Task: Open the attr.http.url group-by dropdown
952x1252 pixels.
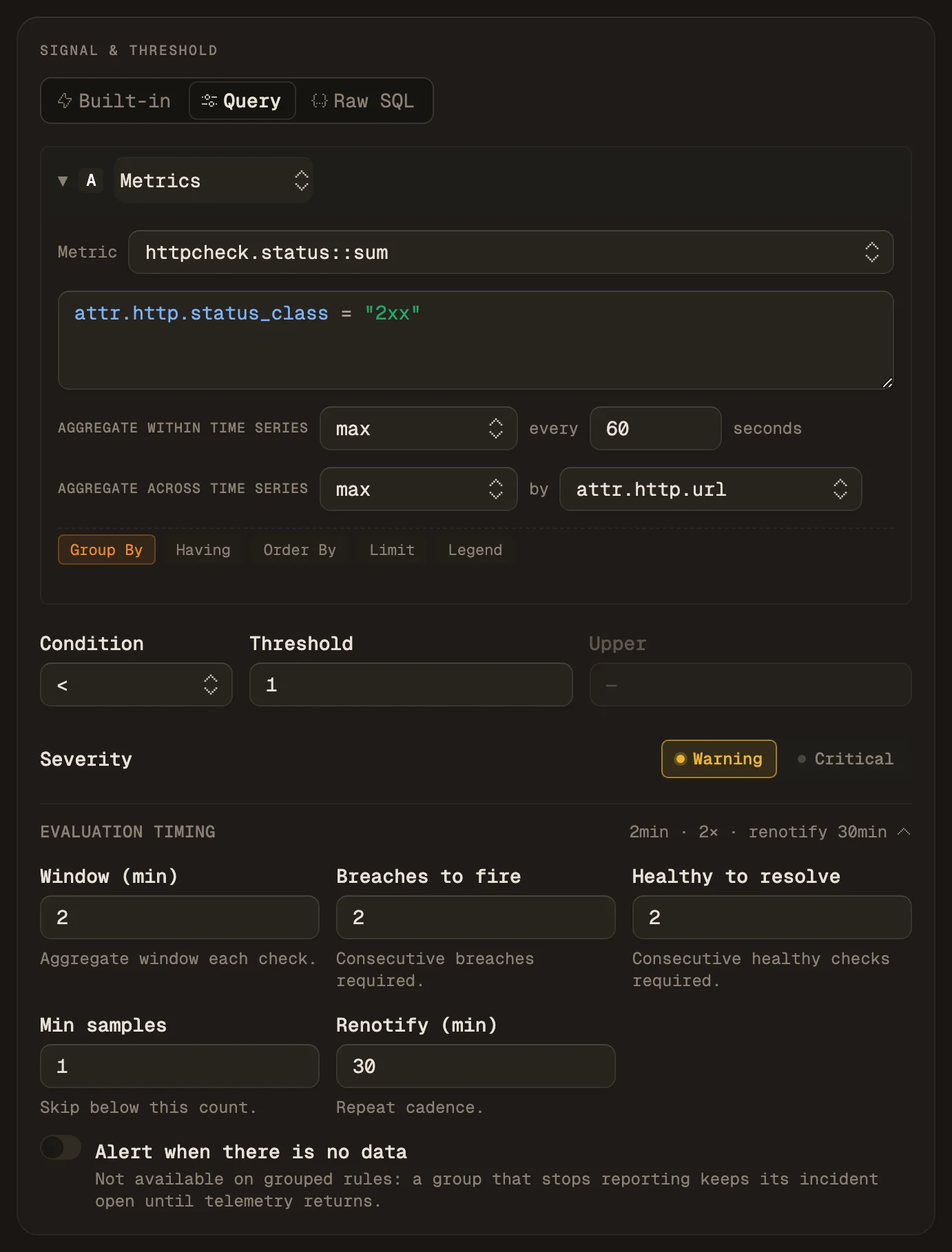Action: click(x=710, y=489)
